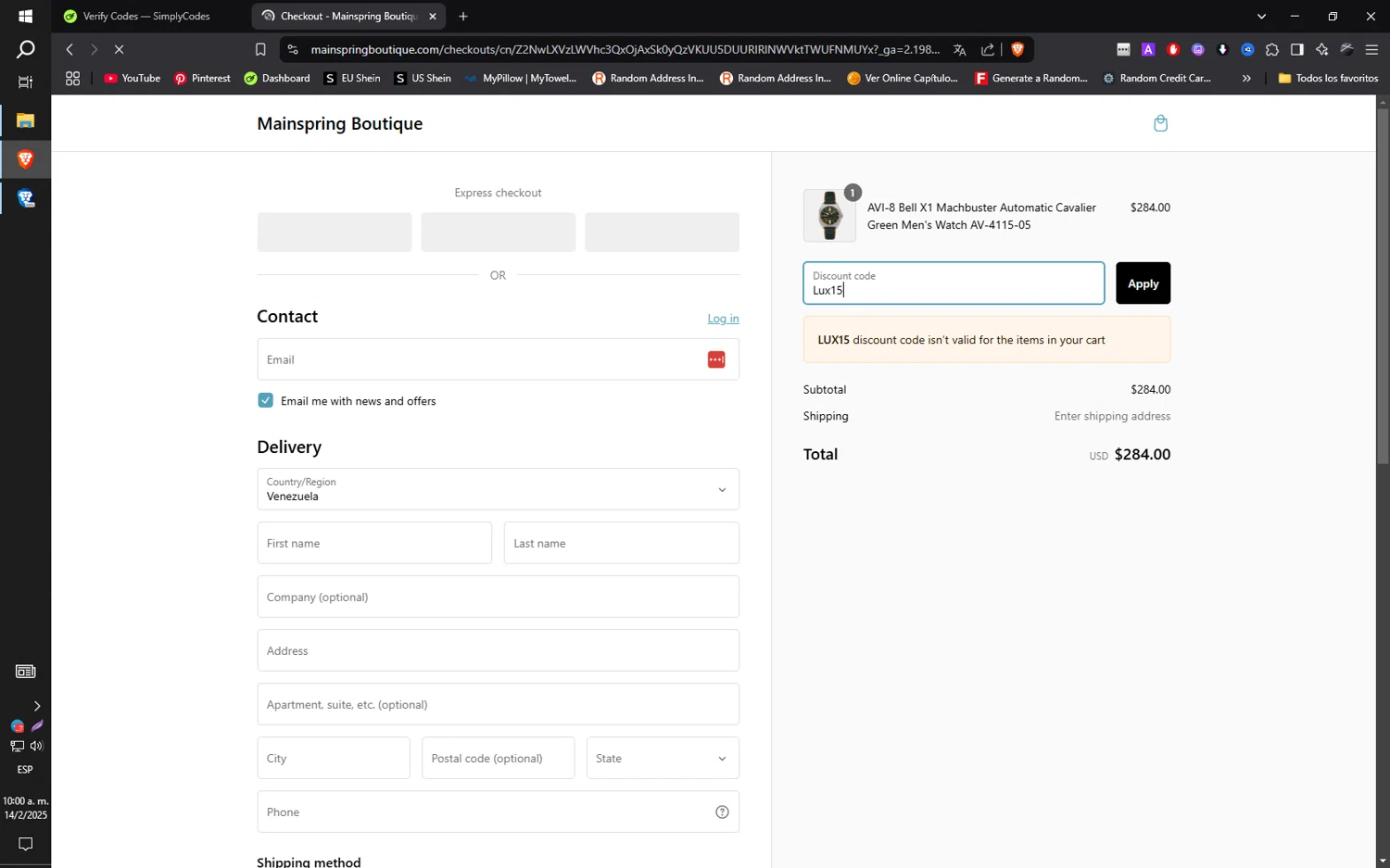Click the Phone field
Viewport: 1390px width, 868px height.
[498, 811]
